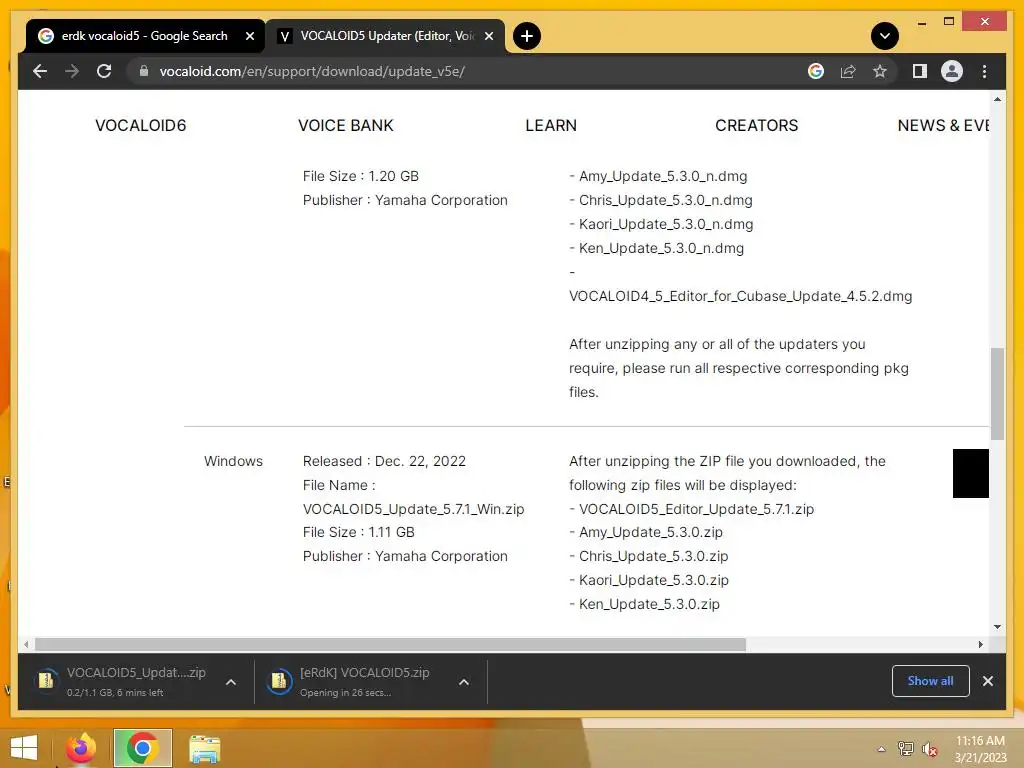1024x768 pixels.
Task: Expand options for [eRdK] VOCALOID5.zip download
Action: (464, 682)
